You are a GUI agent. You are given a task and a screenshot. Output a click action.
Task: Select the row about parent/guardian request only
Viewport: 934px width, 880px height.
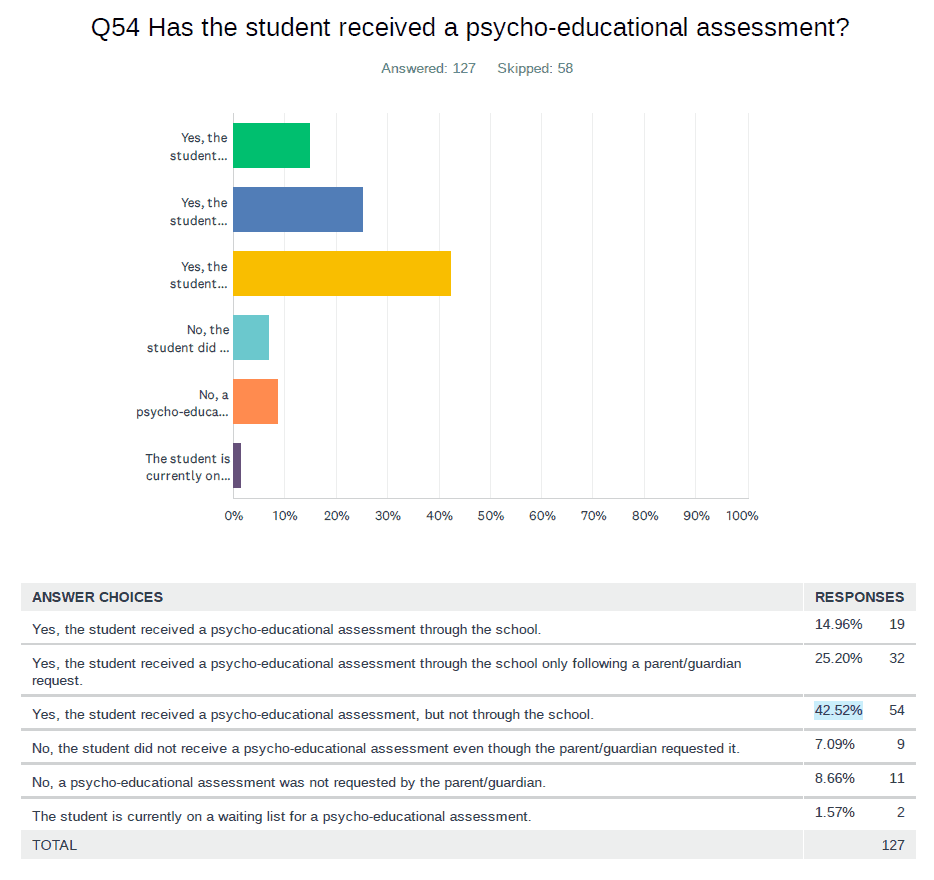[386, 671]
